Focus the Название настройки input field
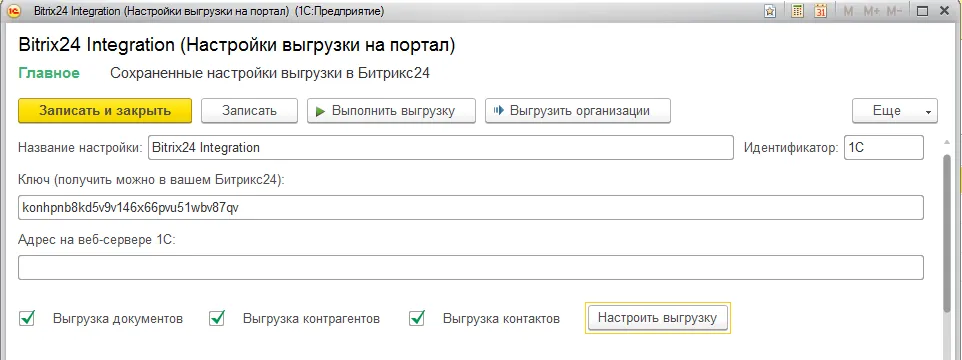This screenshot has height=360, width=962. coord(441,148)
